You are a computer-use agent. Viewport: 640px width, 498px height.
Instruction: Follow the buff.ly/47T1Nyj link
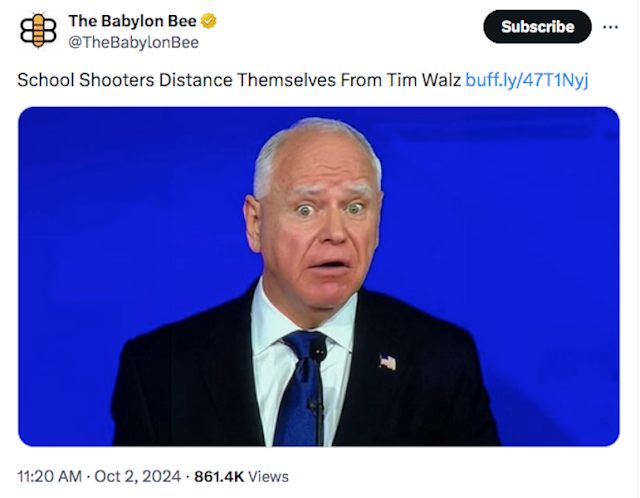click(527, 80)
